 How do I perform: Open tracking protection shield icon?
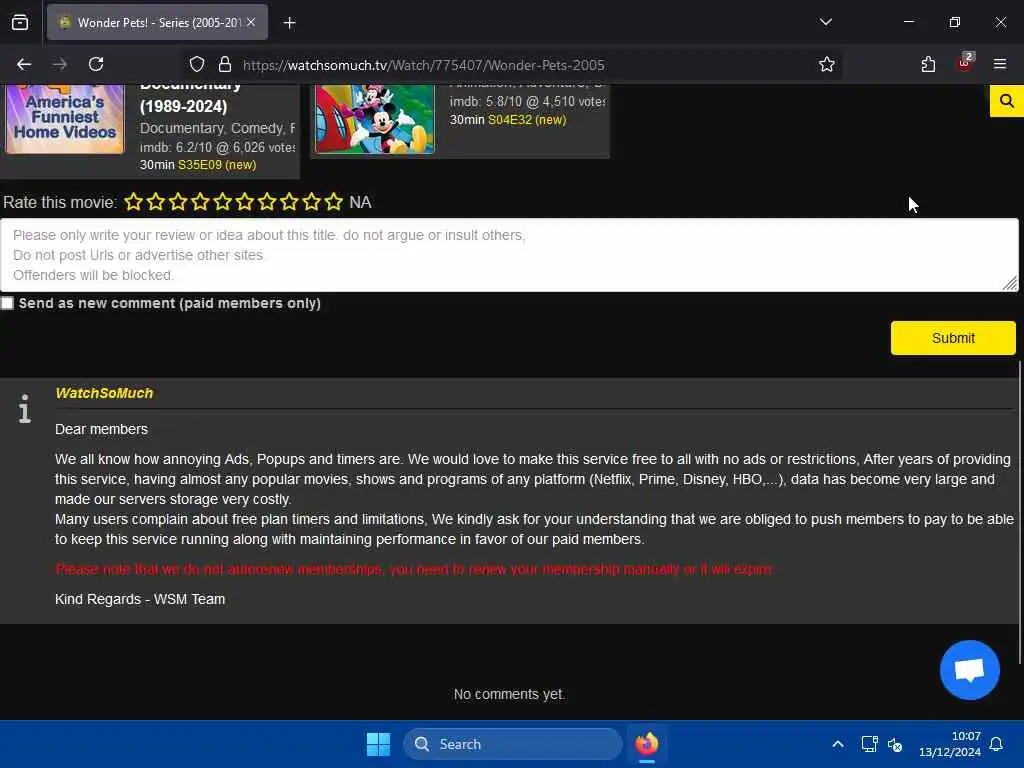[197, 65]
